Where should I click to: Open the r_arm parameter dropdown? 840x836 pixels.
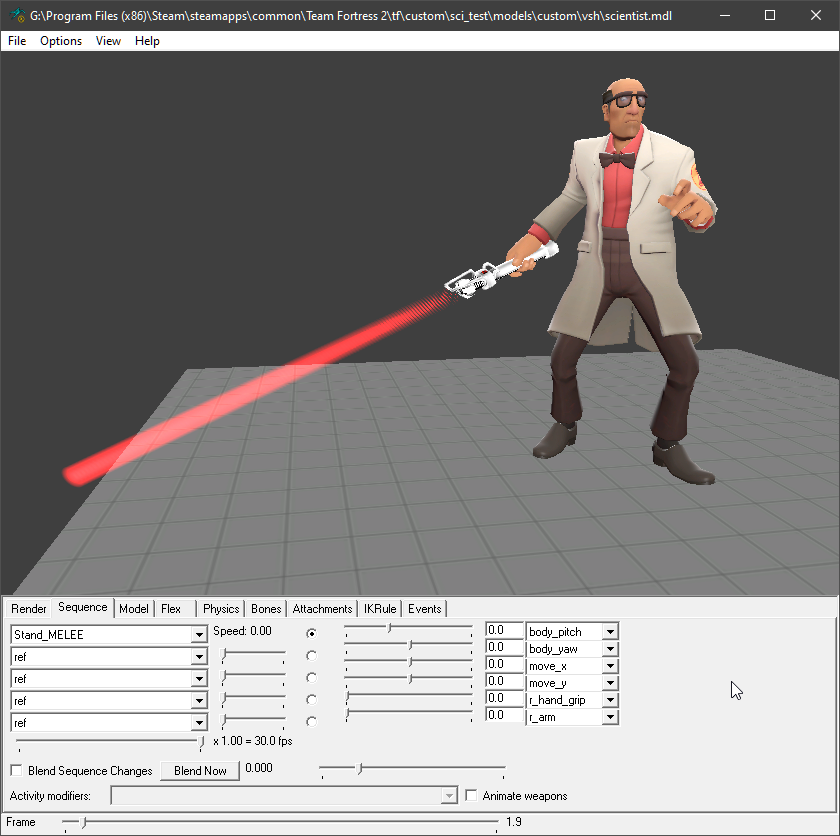click(x=610, y=717)
